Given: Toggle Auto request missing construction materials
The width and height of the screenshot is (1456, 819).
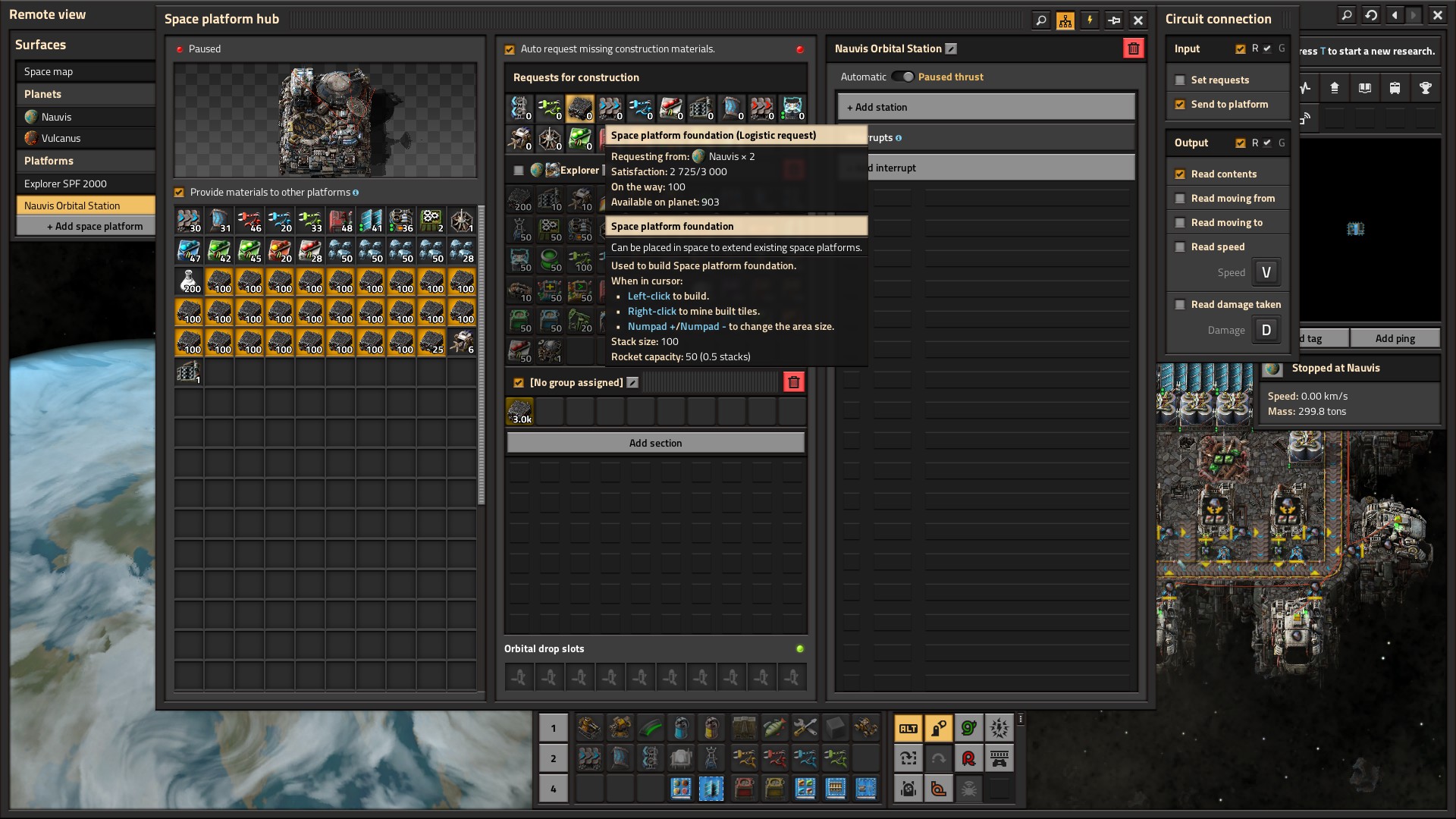Looking at the screenshot, I should tap(510, 49).
